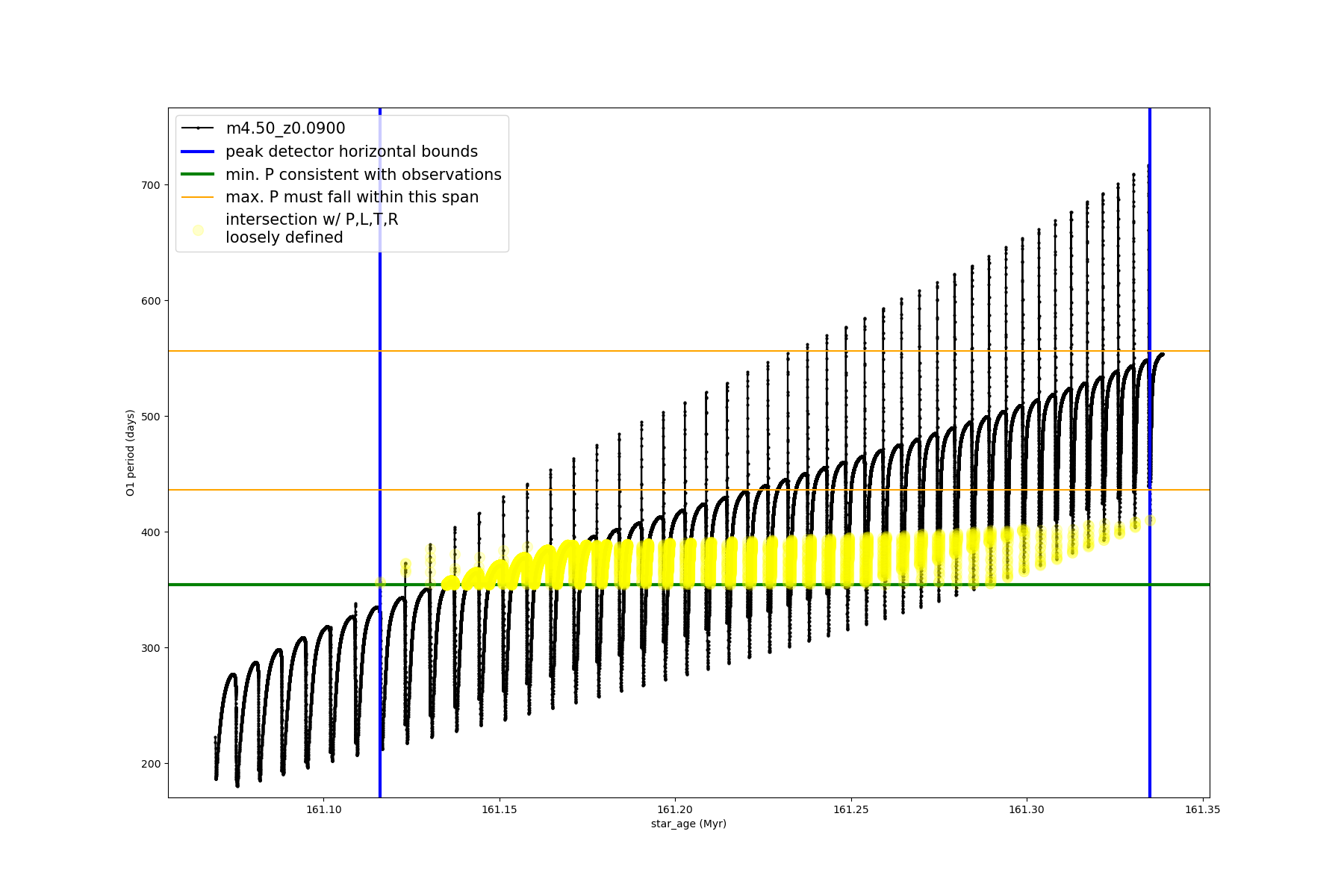Viewport: 1344px width, 896px height.
Task: Select the 161.25 x-axis tick label
Action: coord(850,809)
